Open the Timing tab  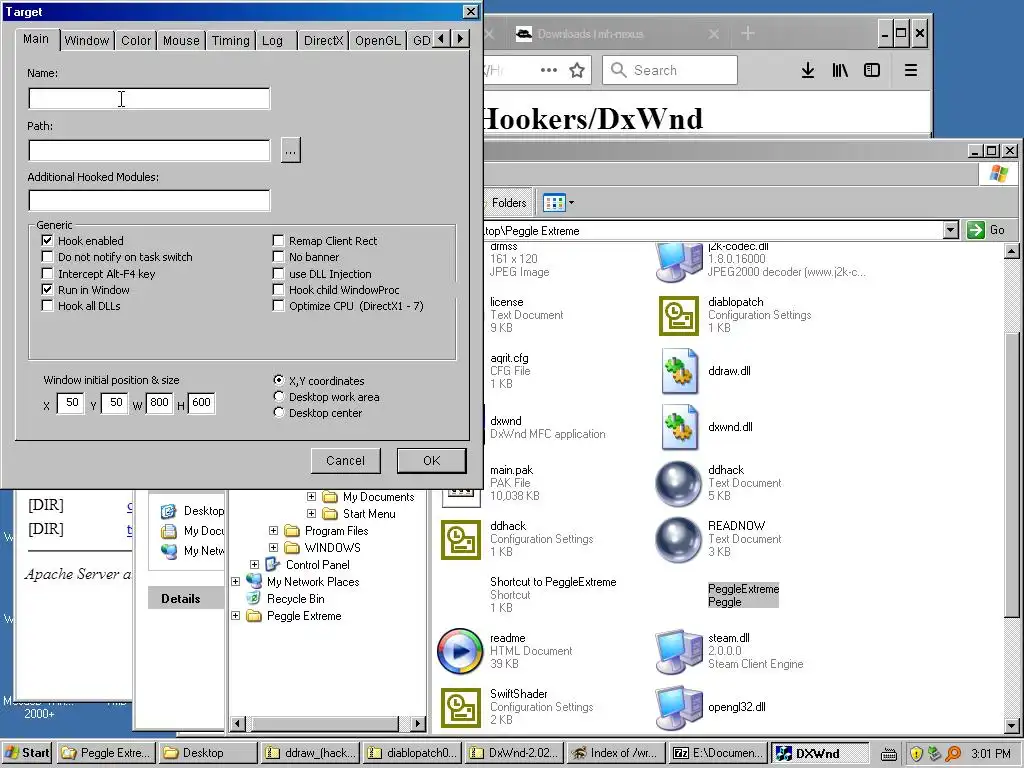coord(231,40)
